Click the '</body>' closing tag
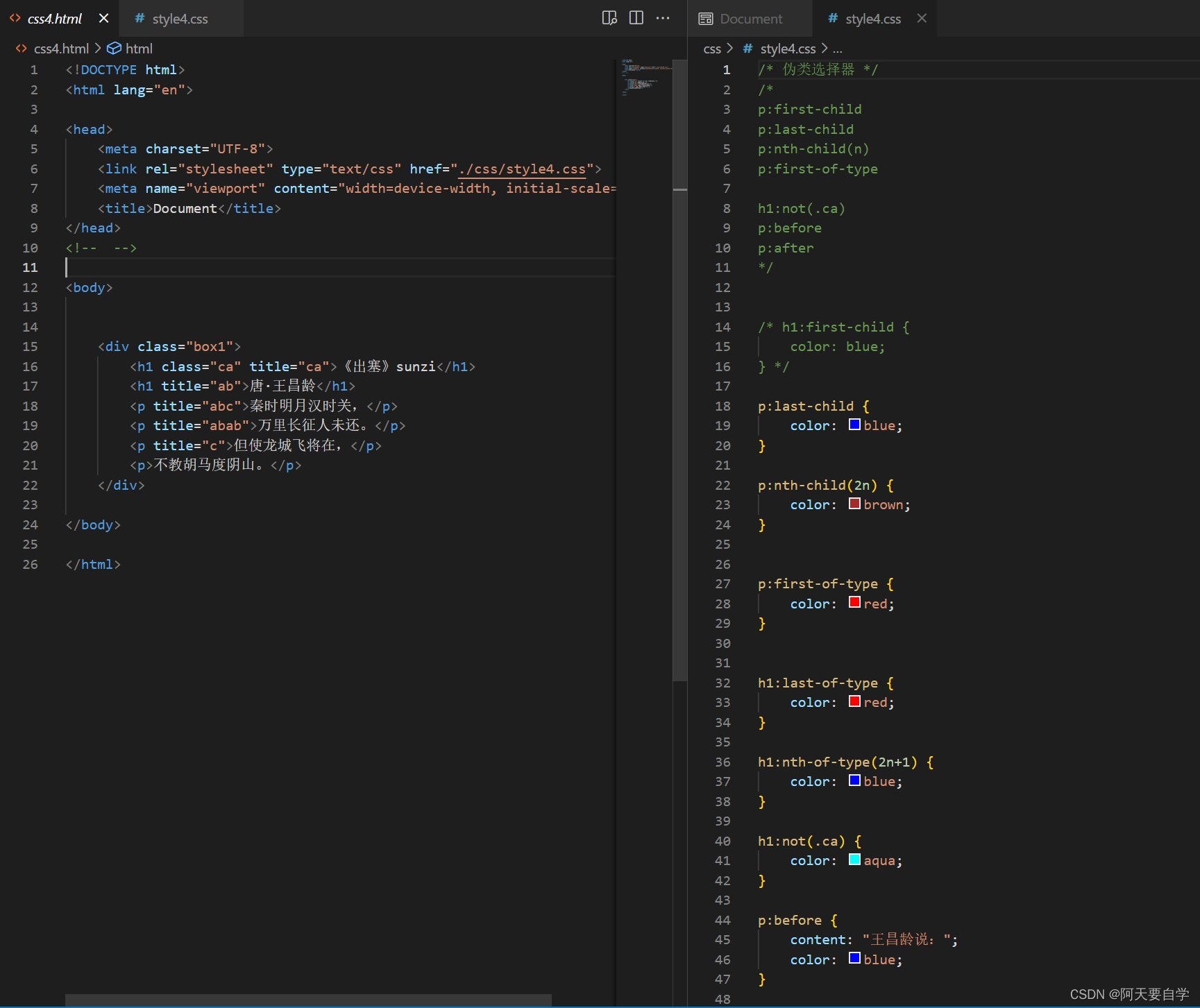This screenshot has width=1200, height=1008. point(93,524)
